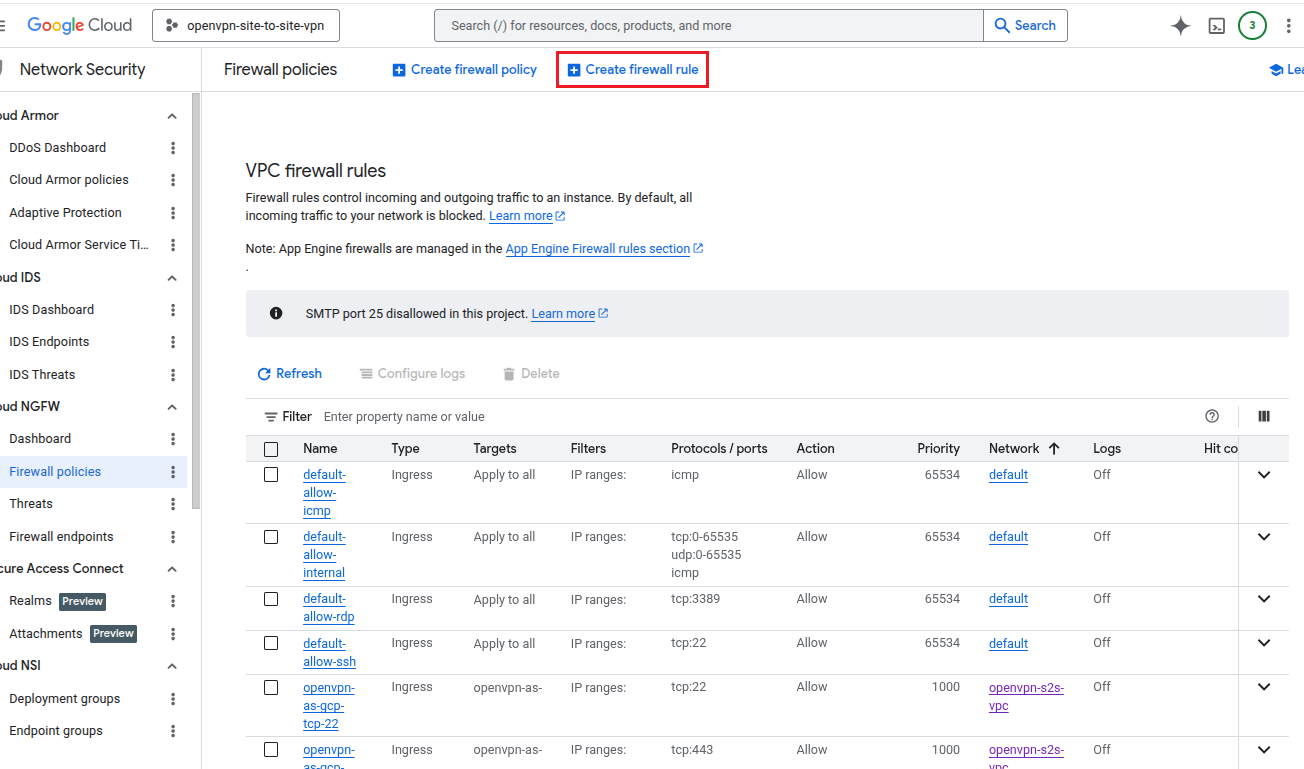Open Gemini AI assistant sparkle icon
This screenshot has height=769, width=1304.
1181,26
